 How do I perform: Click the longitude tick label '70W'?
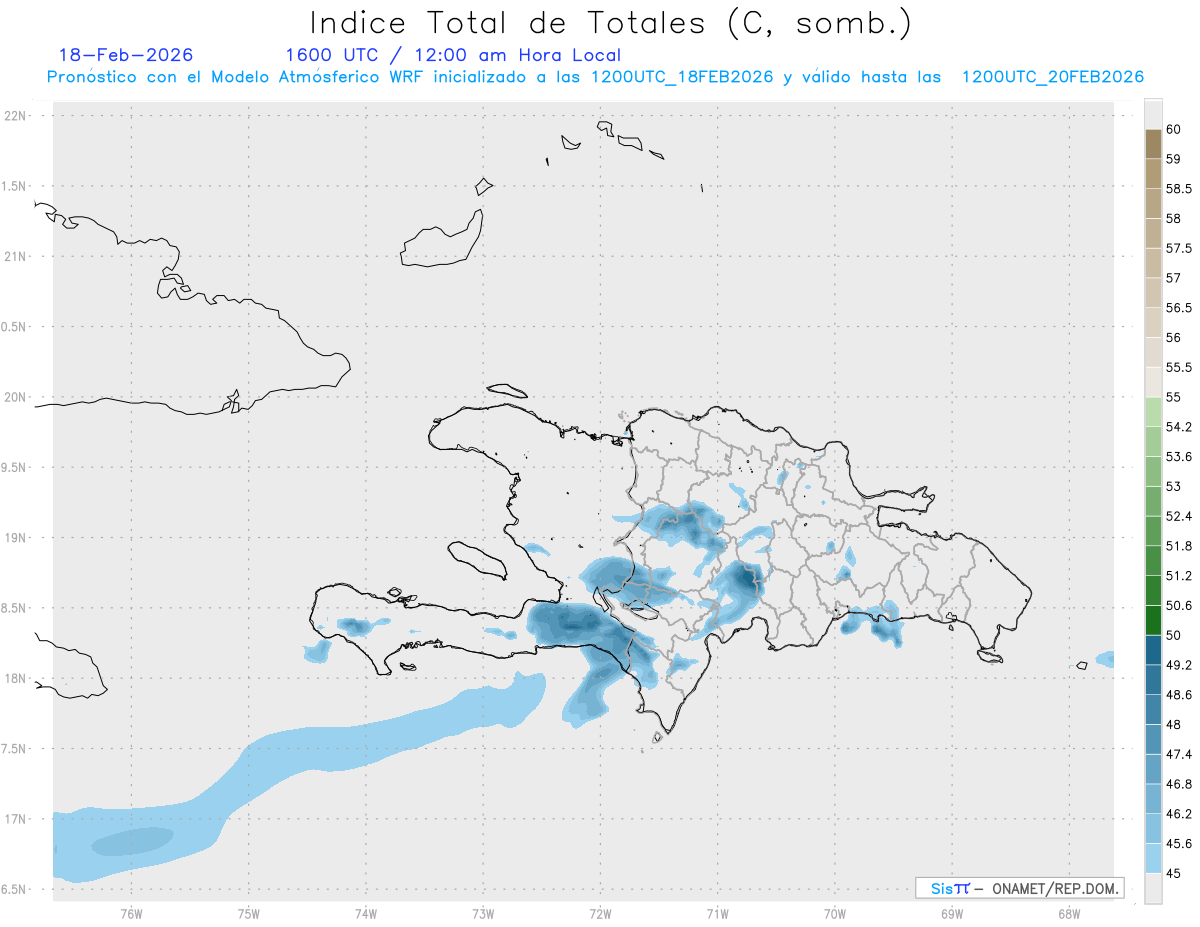[x=835, y=914]
